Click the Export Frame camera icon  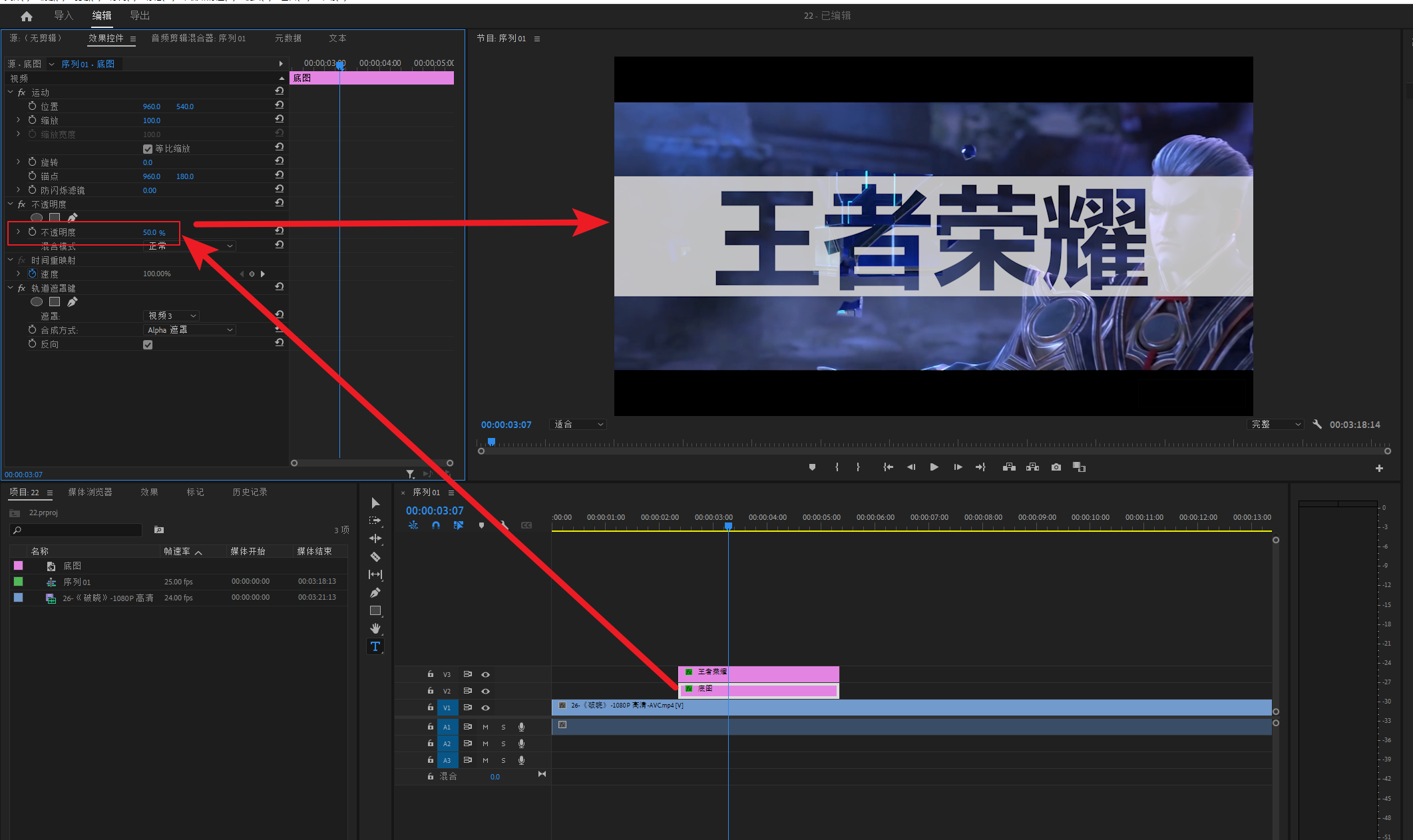pos(1056,467)
